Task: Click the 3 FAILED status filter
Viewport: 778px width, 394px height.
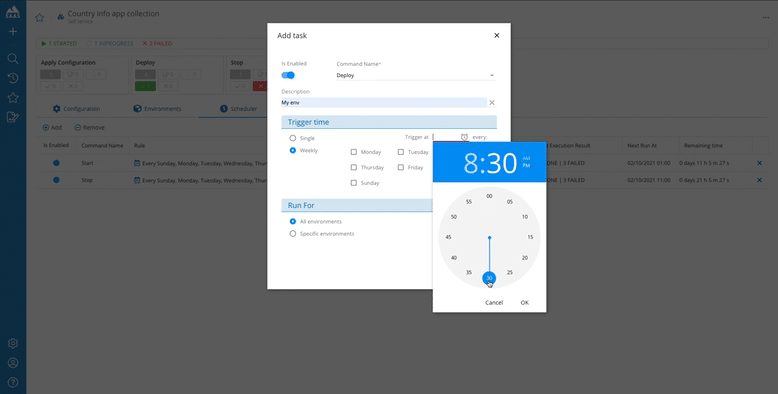Action: point(157,44)
